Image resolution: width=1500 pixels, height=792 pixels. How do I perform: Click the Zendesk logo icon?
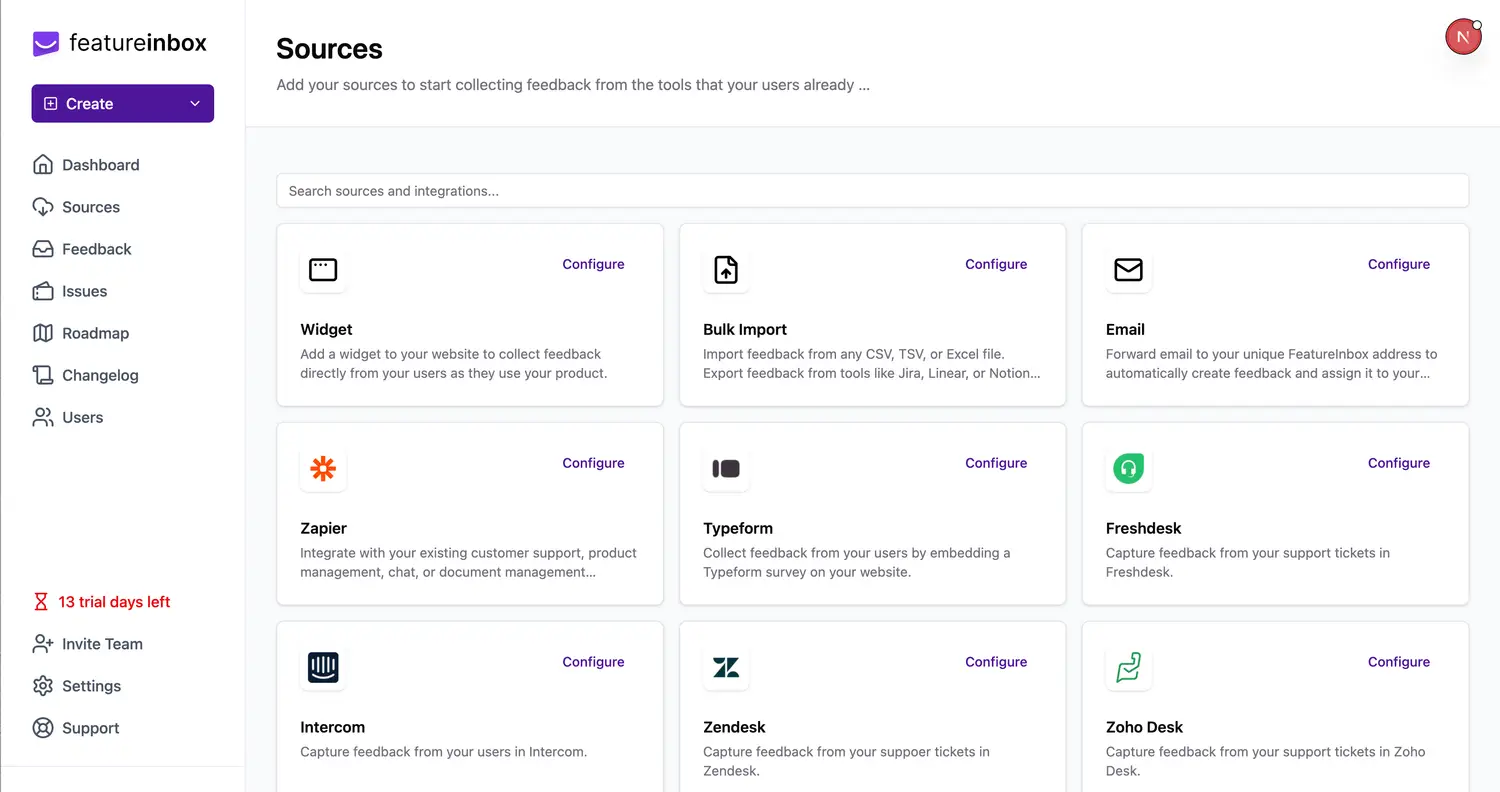click(726, 667)
